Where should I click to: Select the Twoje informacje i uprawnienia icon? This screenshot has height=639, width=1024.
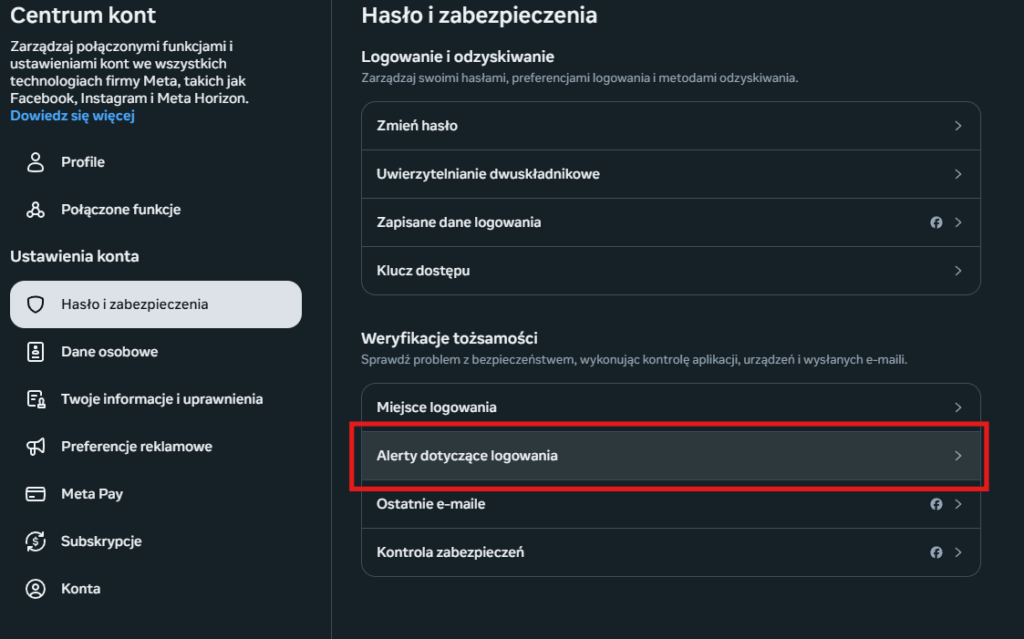click(x=36, y=398)
